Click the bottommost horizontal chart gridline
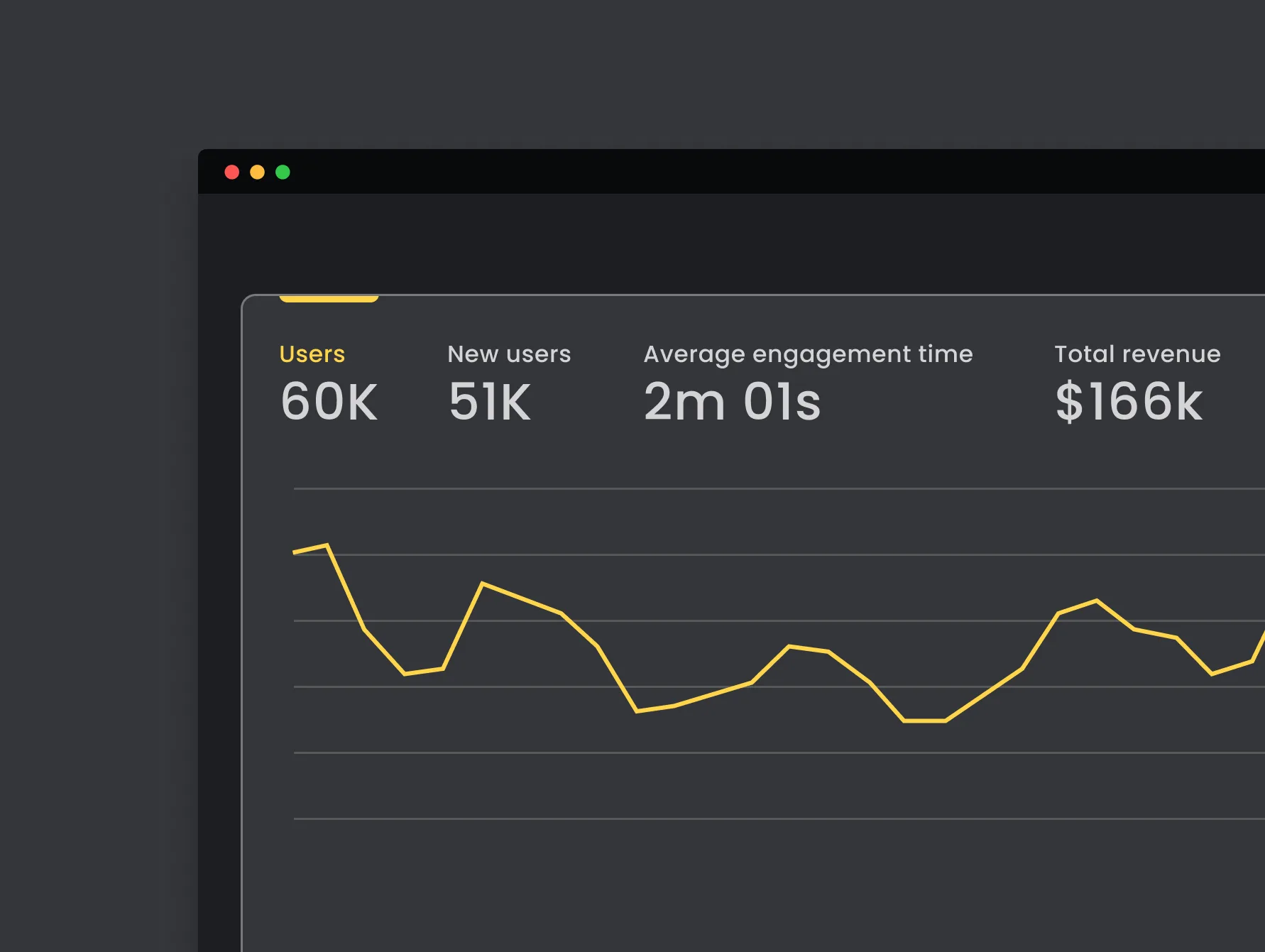Image resolution: width=1265 pixels, height=952 pixels. (x=779, y=819)
